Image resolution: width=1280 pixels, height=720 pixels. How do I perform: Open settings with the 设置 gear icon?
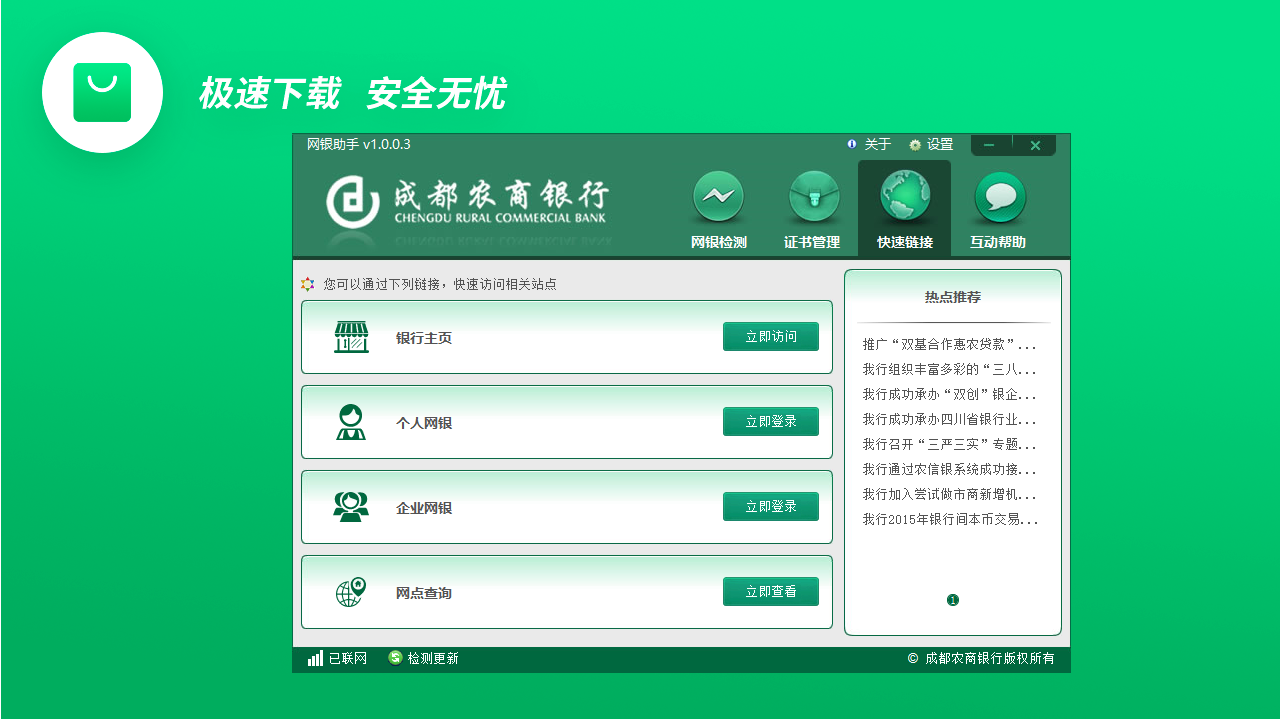click(x=917, y=144)
